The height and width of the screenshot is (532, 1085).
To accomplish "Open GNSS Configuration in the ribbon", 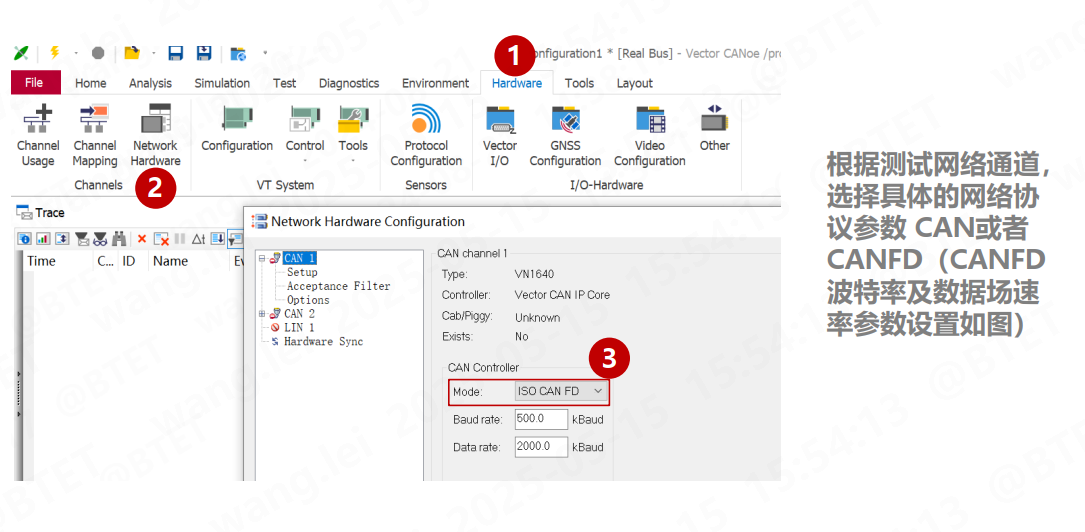I will coord(565,136).
